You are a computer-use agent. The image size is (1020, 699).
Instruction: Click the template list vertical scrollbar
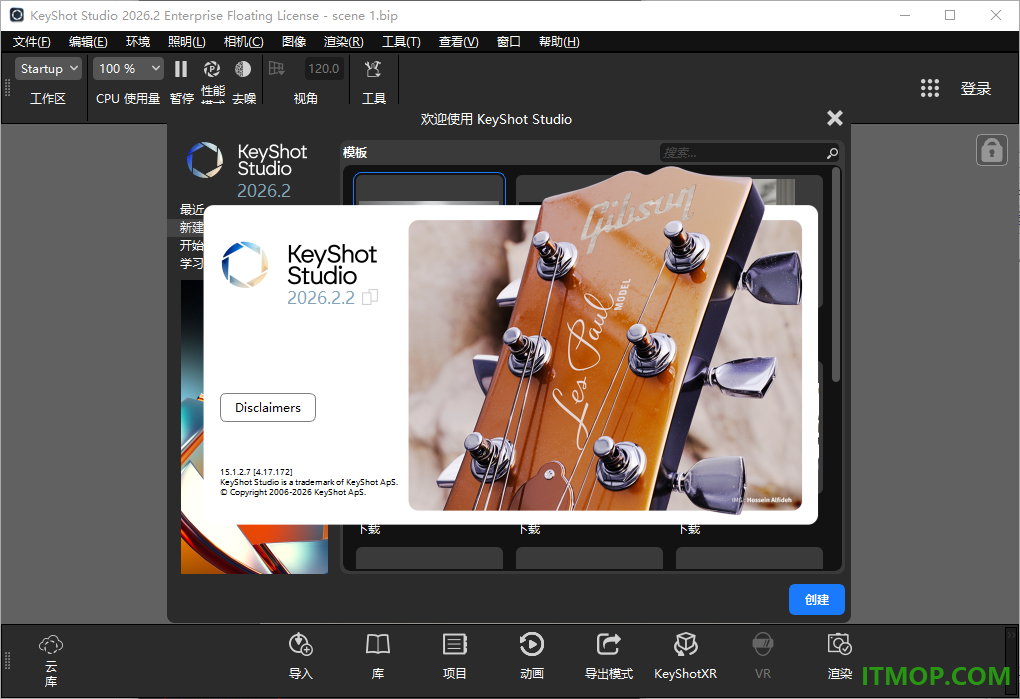(x=836, y=274)
